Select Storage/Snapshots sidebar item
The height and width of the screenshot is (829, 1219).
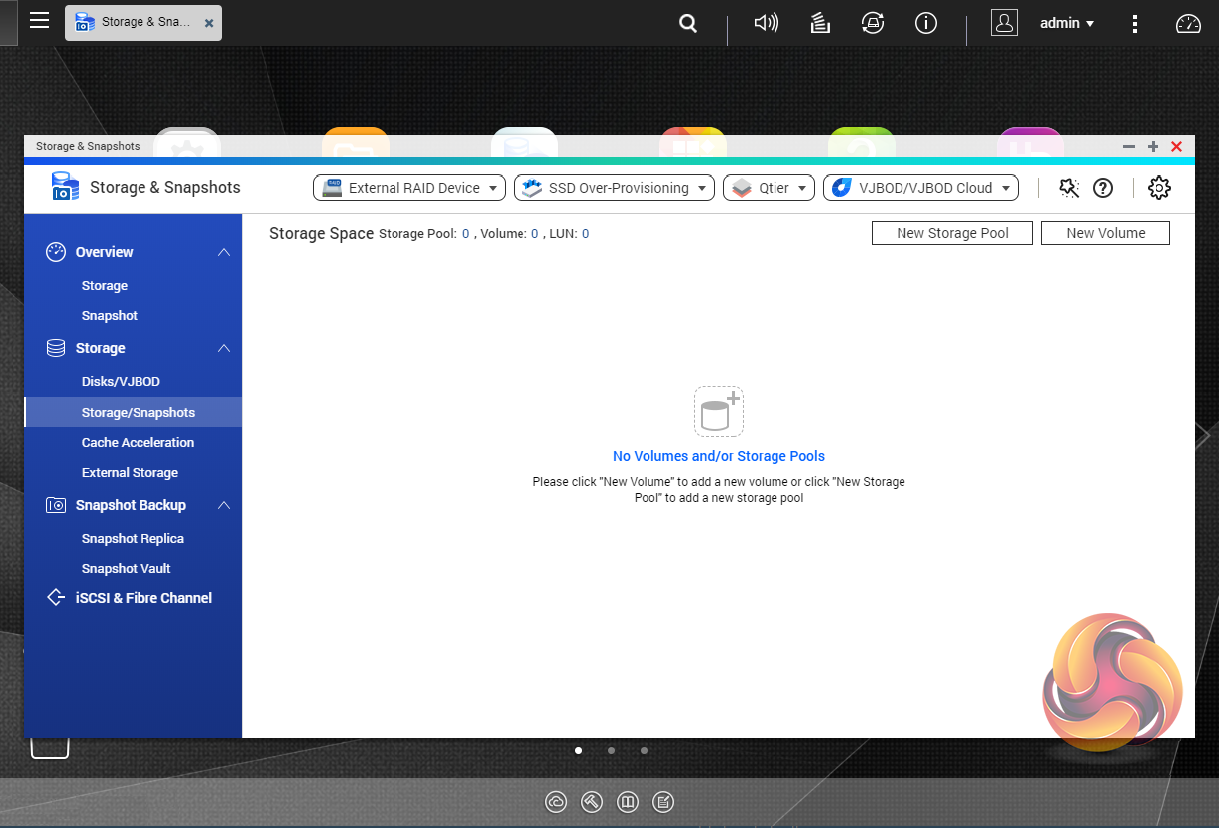(133, 412)
